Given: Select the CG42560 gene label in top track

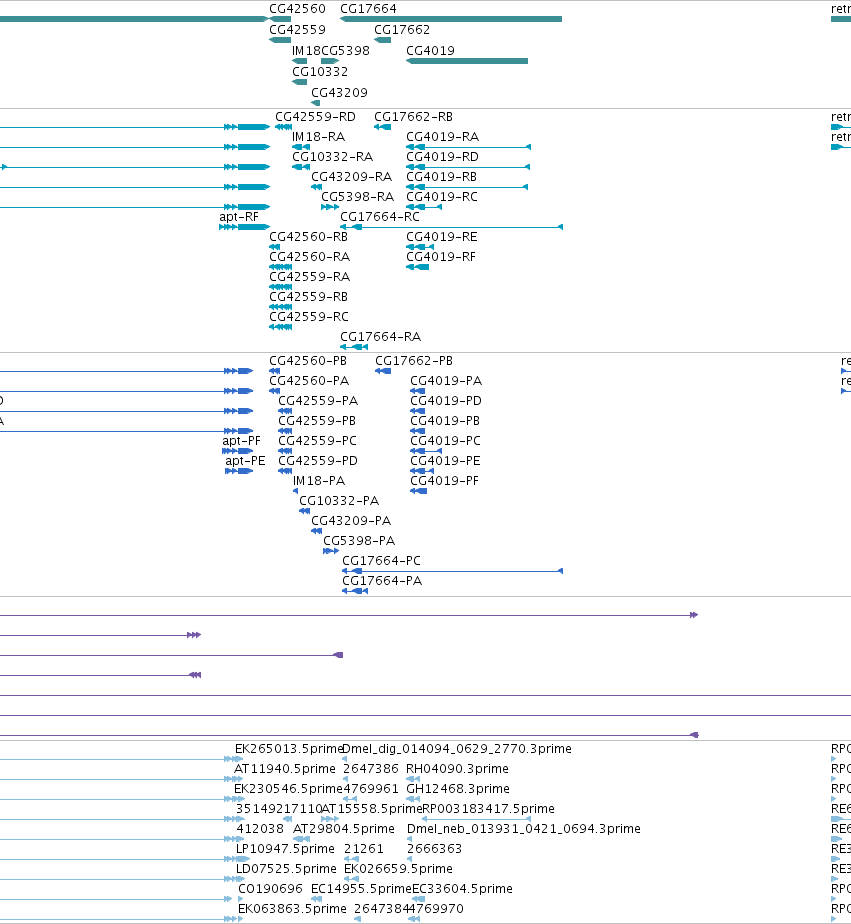Looking at the screenshot, I should 297,9.
